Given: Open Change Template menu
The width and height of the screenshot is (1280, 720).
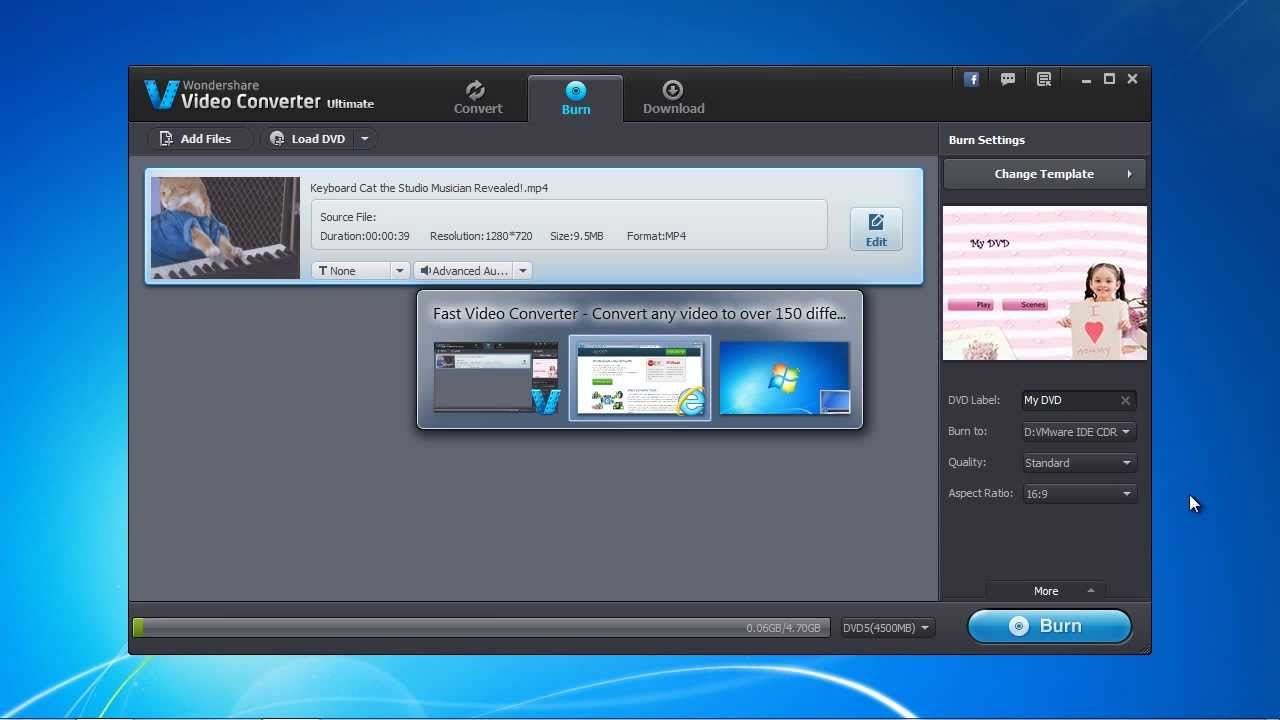Looking at the screenshot, I should tap(1044, 174).
